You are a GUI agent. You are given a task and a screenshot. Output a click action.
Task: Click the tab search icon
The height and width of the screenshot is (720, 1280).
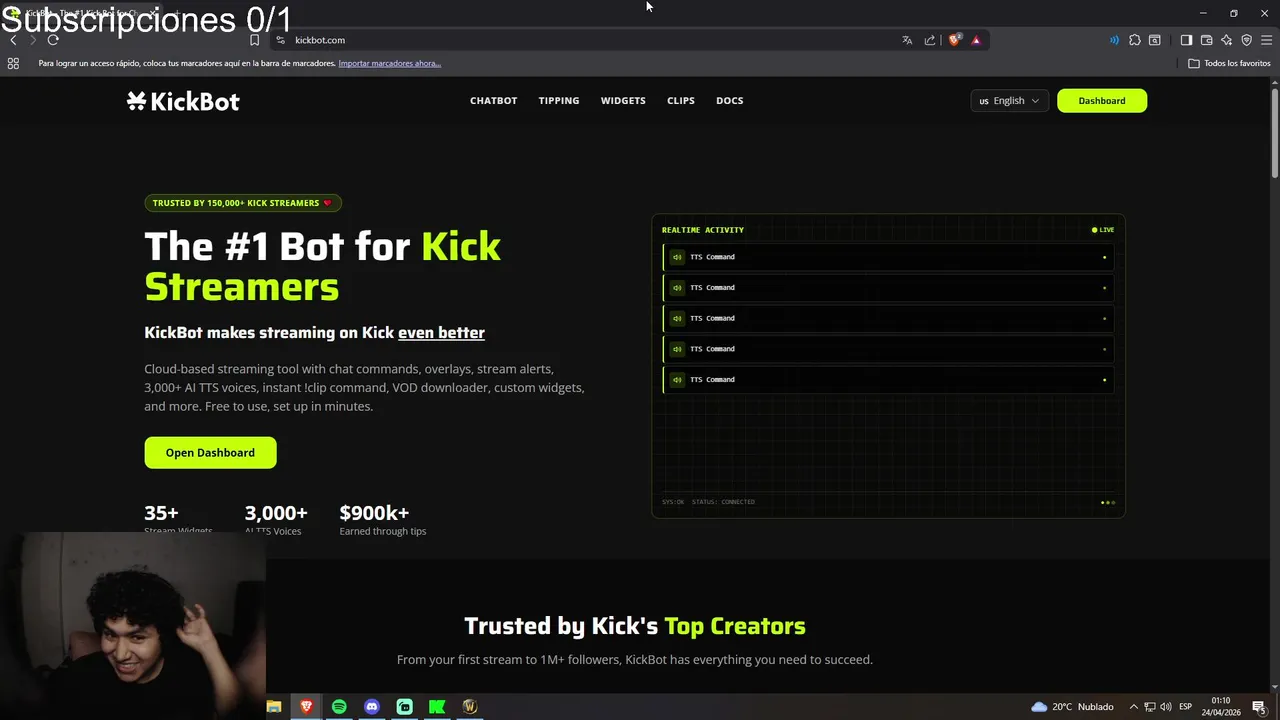pos(1155,40)
